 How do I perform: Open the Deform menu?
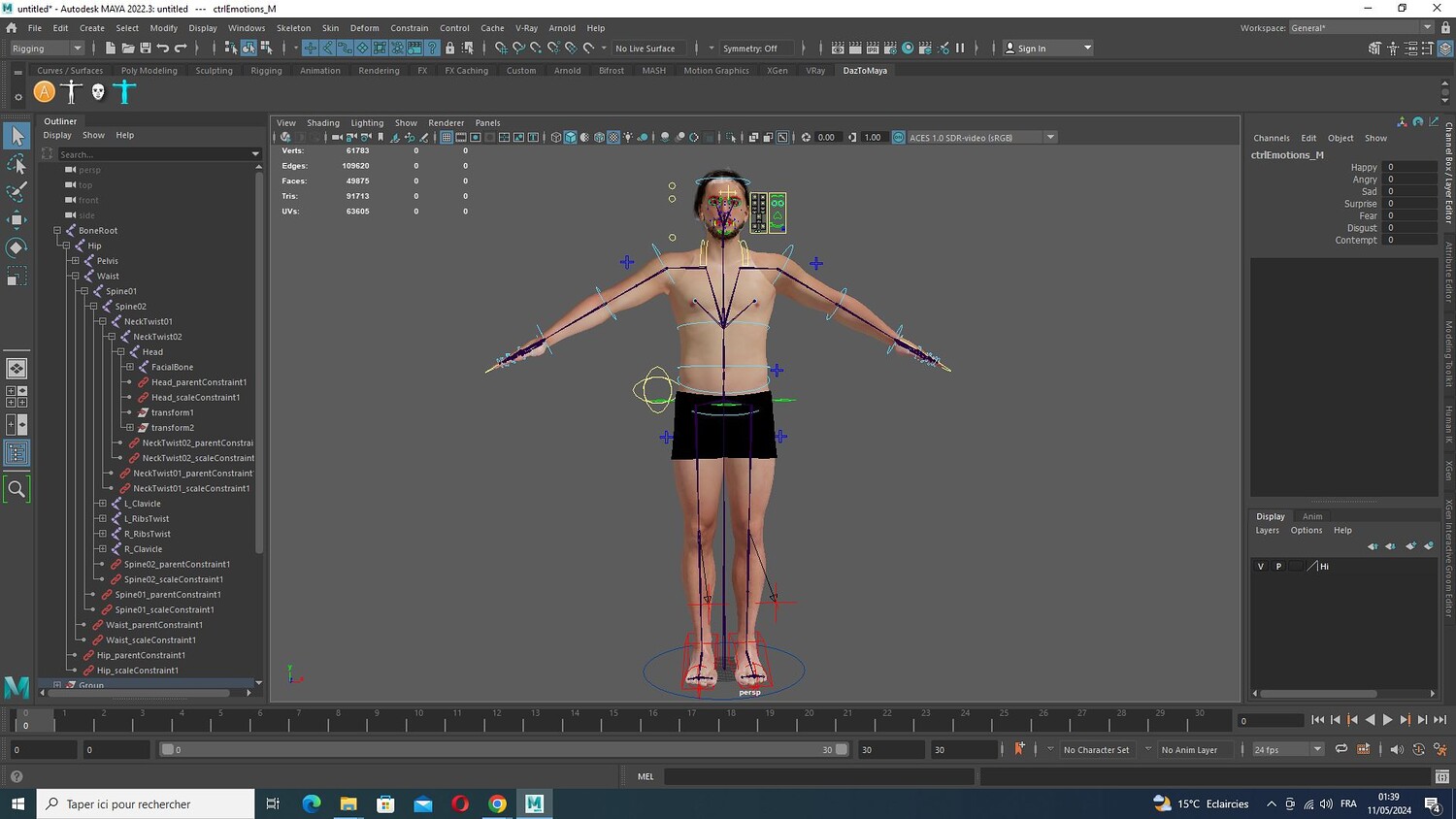(365, 28)
